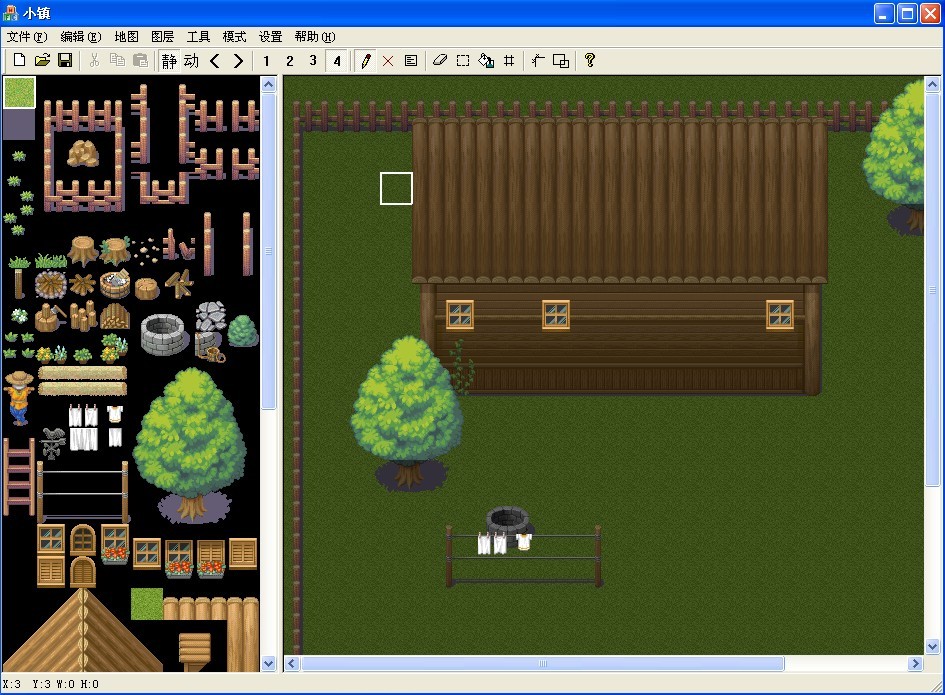The height and width of the screenshot is (695, 945).
Task: Click the cut scissors icon
Action: click(x=95, y=60)
